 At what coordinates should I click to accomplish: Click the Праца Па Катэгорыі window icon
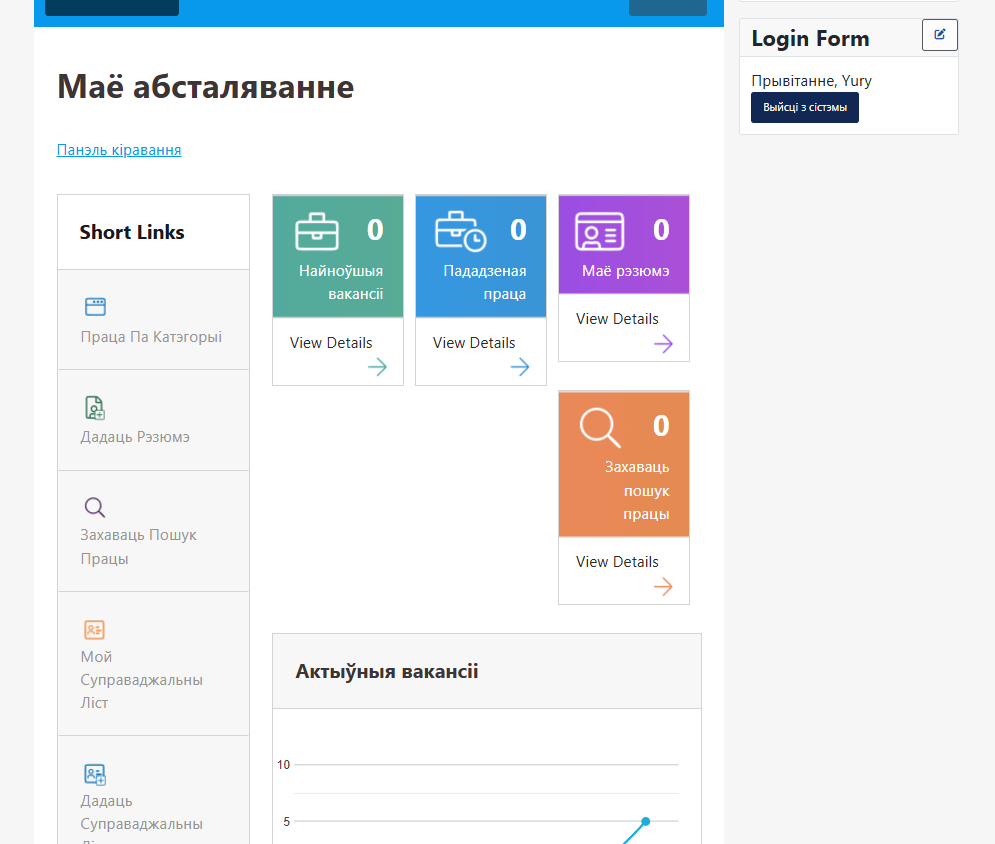[x=95, y=307]
